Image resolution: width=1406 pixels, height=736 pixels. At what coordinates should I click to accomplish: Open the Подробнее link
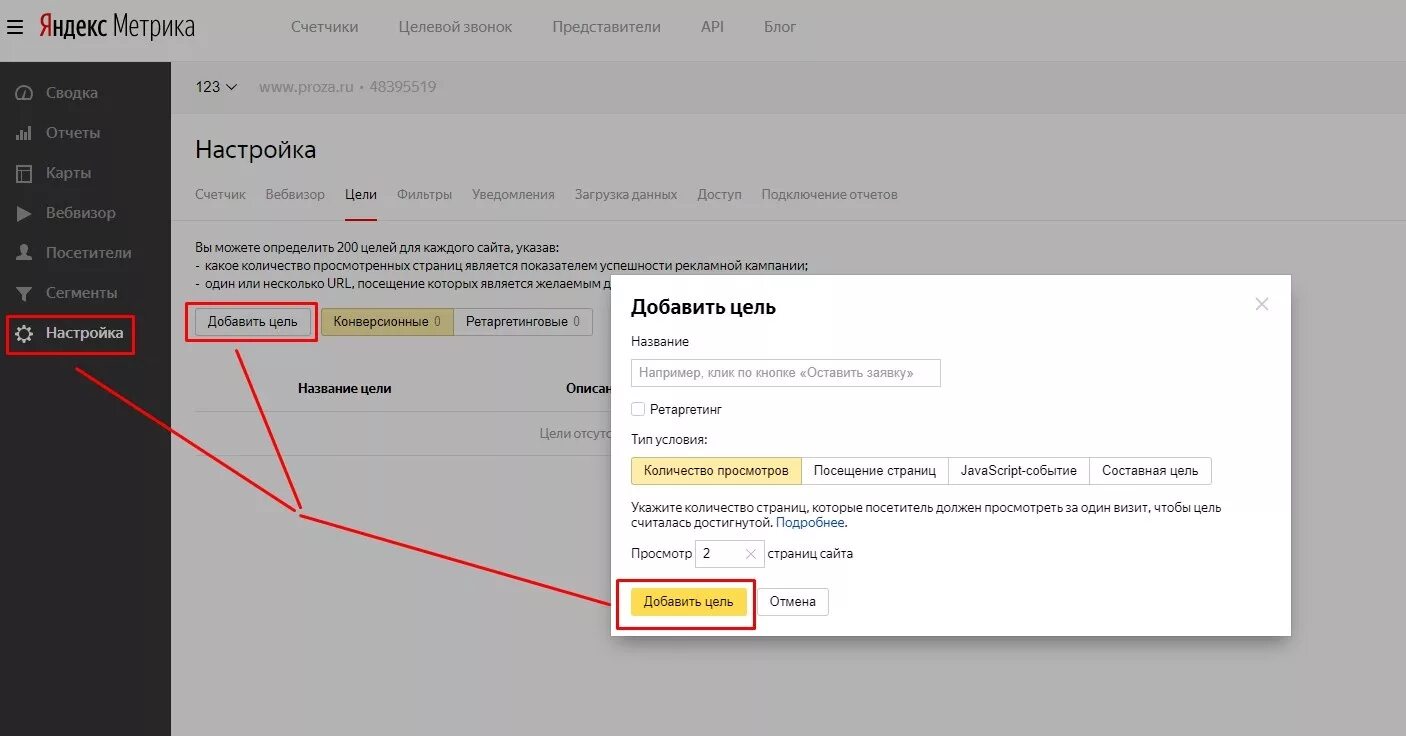point(810,523)
